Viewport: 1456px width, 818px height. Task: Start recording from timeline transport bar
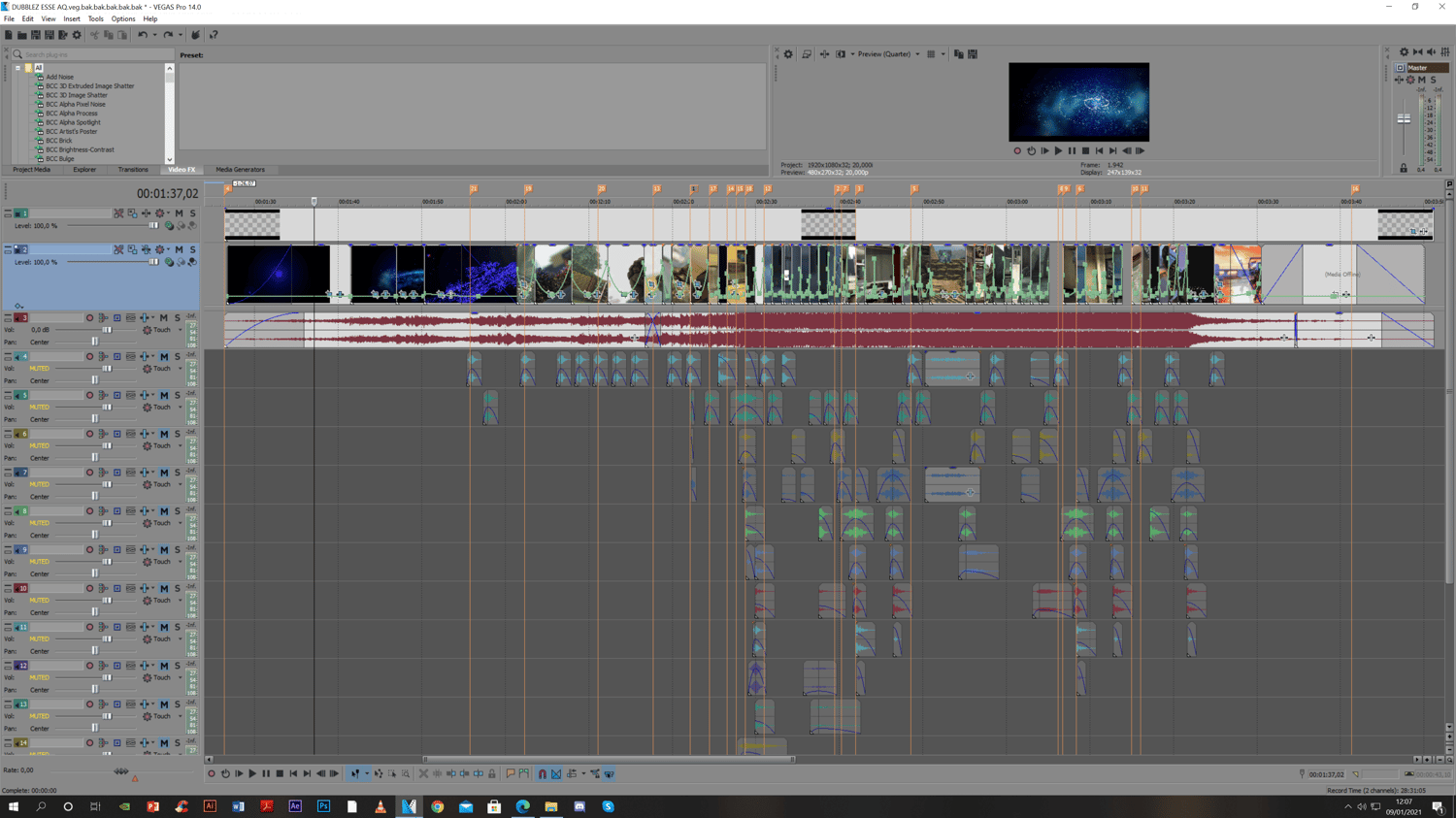[x=212, y=774]
